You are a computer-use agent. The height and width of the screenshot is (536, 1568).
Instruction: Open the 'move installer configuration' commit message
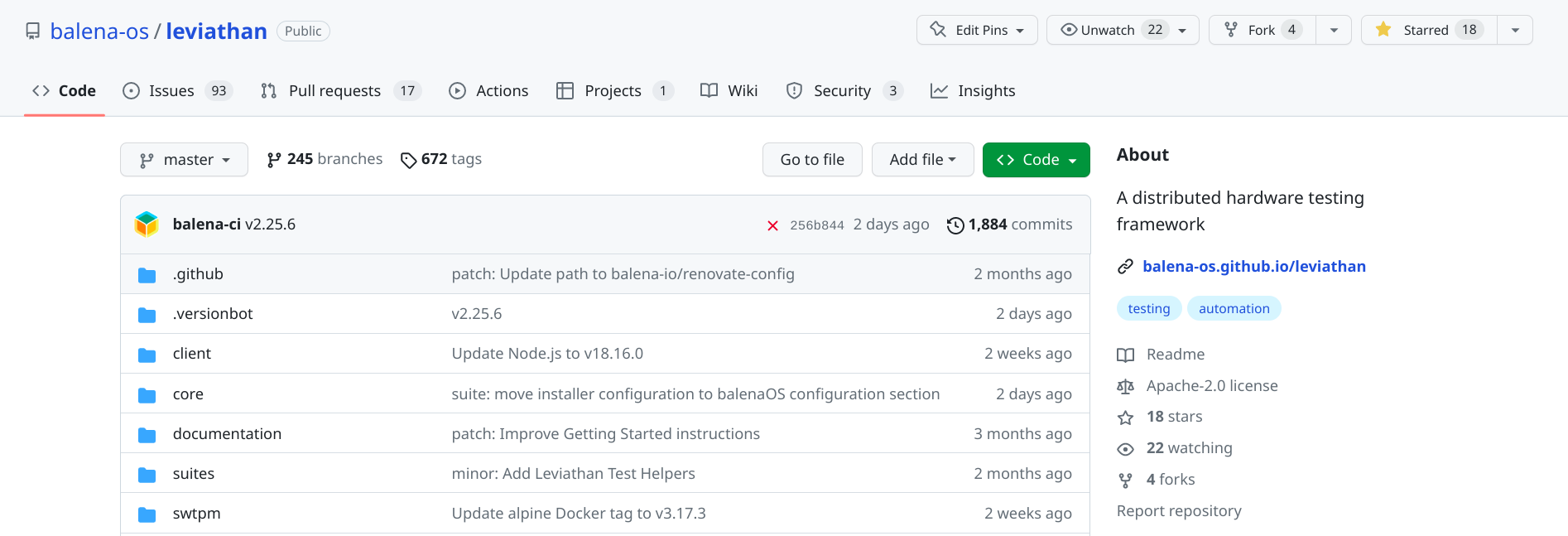coord(695,394)
